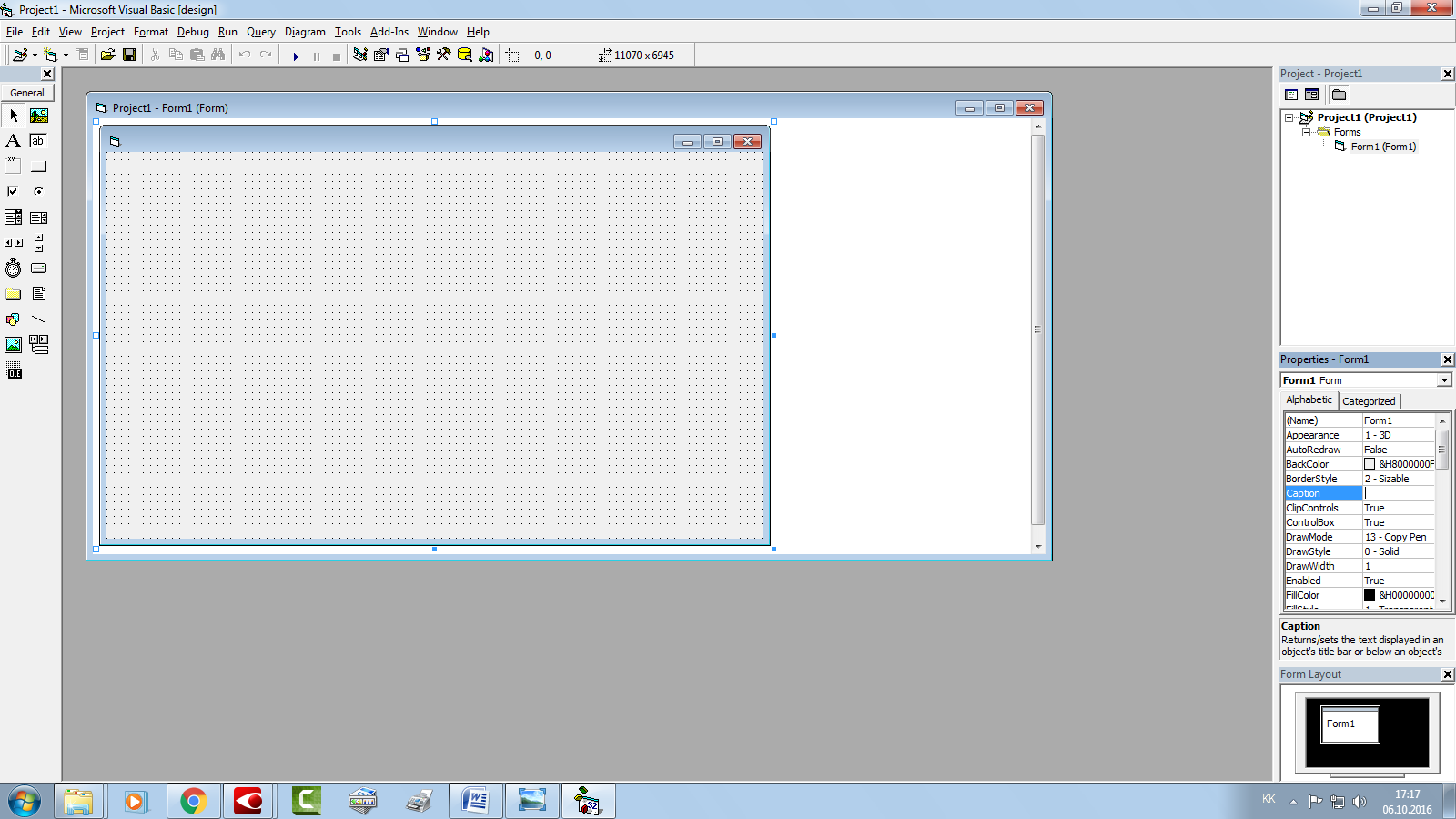Open the Add Form dropdown arrow
The image size is (1456, 819).
[x=66, y=56]
